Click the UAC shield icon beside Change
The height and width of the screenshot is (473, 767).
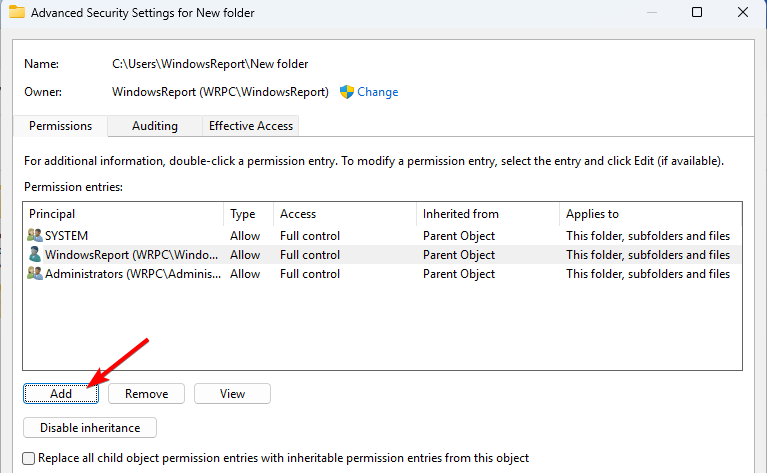[x=347, y=92]
